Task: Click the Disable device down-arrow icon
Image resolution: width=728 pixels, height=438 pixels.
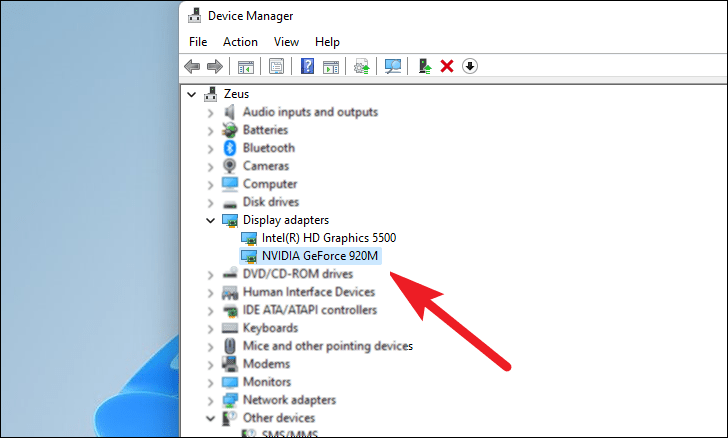Action: (470, 66)
